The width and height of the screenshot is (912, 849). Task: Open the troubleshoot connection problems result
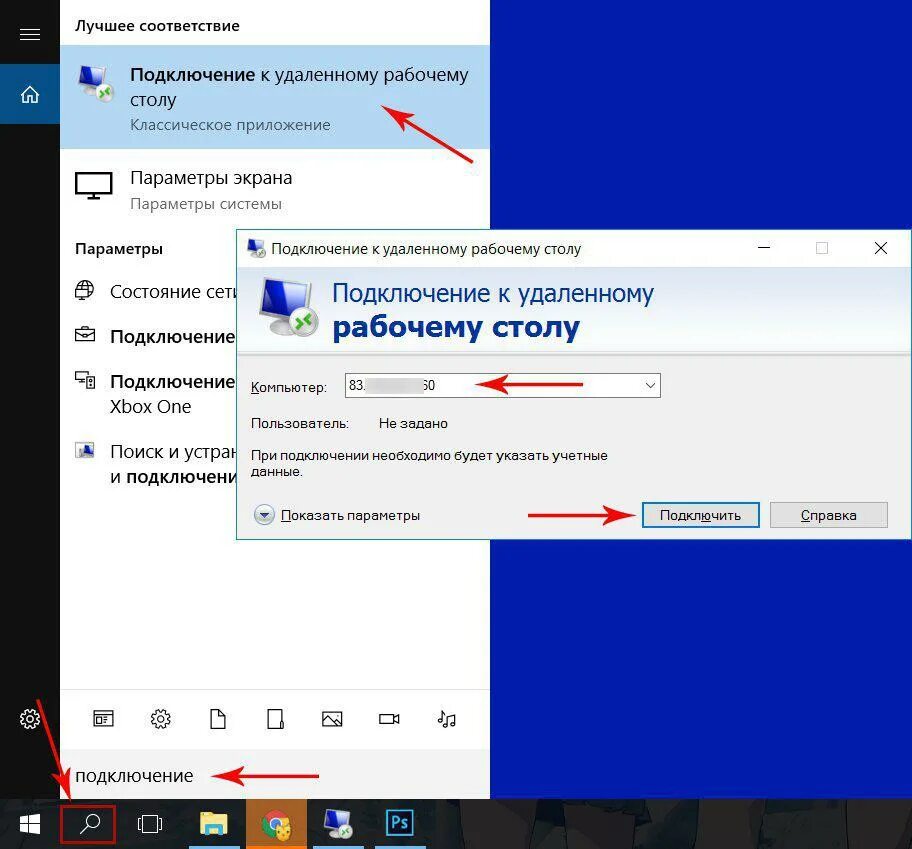click(155, 463)
